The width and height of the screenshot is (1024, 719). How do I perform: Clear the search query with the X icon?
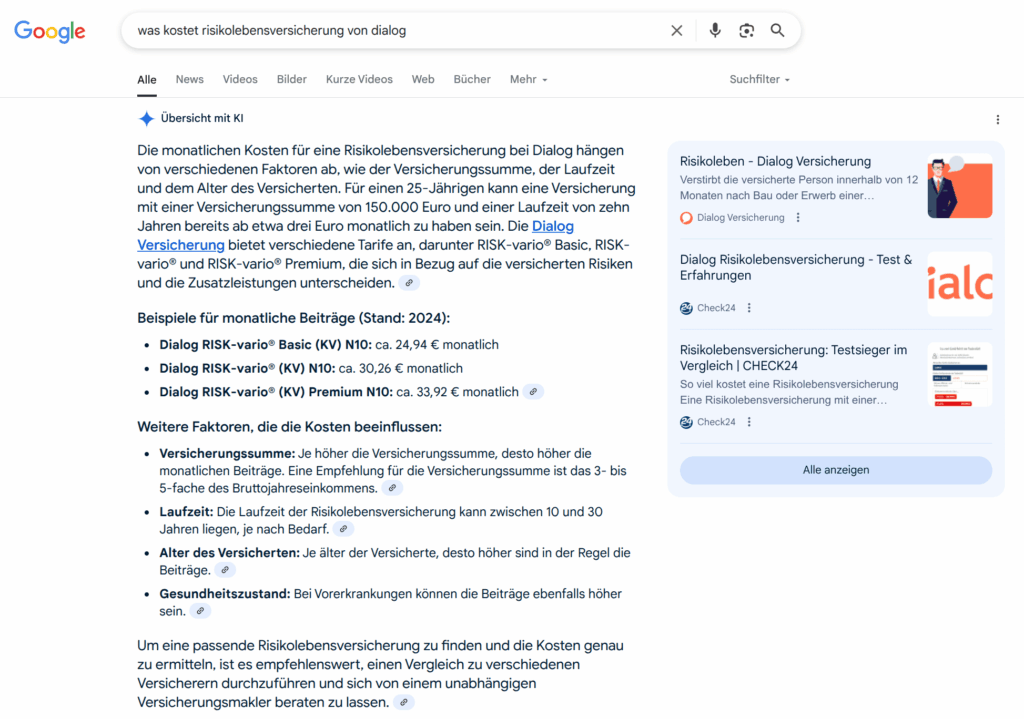677,31
